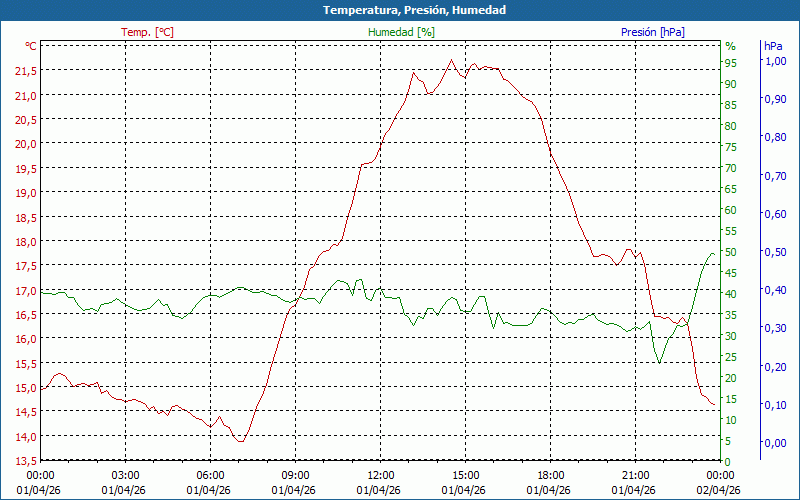Click the green % unit label
Screen dimensions: 800x500
click(x=730, y=46)
